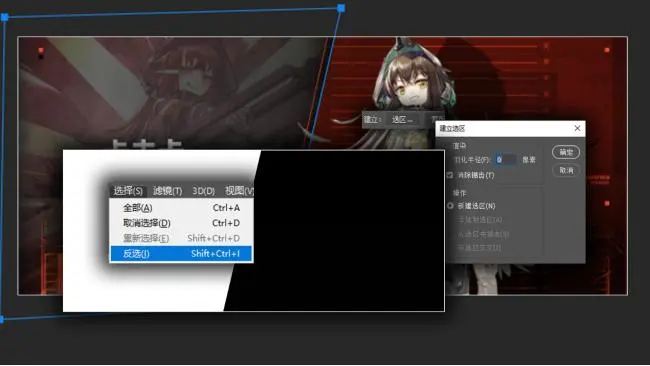Image resolution: width=650 pixels, height=366 pixels.
Task: Choose 反选(I) to invert selection
Action: pyautogui.click(x=182, y=254)
